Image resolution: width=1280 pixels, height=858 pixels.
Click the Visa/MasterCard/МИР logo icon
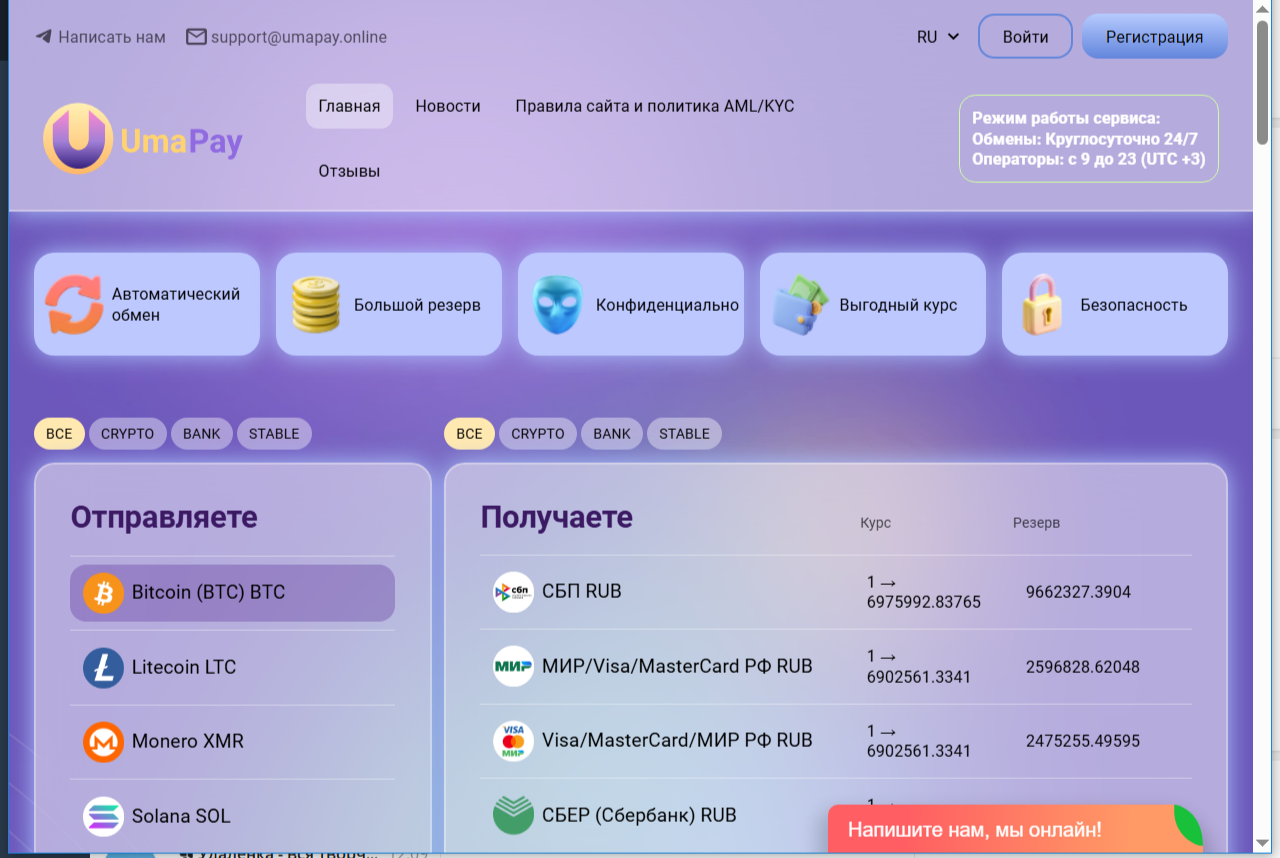coord(513,741)
